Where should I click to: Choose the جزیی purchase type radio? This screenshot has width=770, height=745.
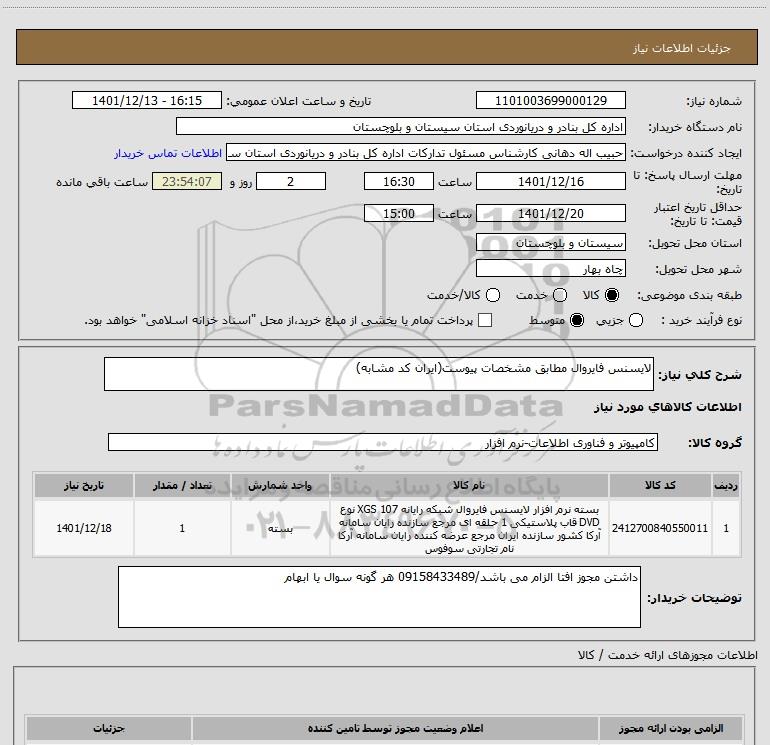point(635,320)
